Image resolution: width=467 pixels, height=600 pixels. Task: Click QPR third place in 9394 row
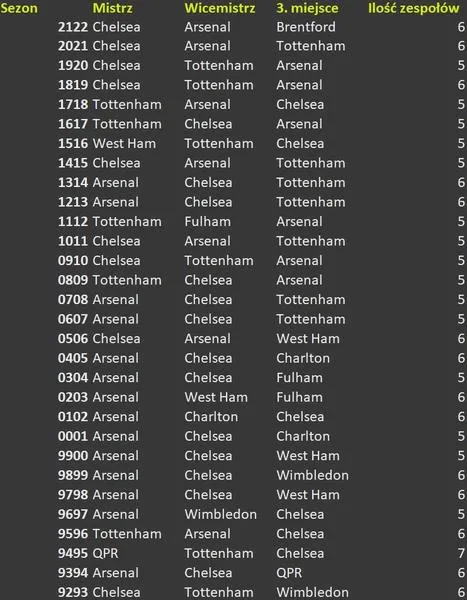289,573
